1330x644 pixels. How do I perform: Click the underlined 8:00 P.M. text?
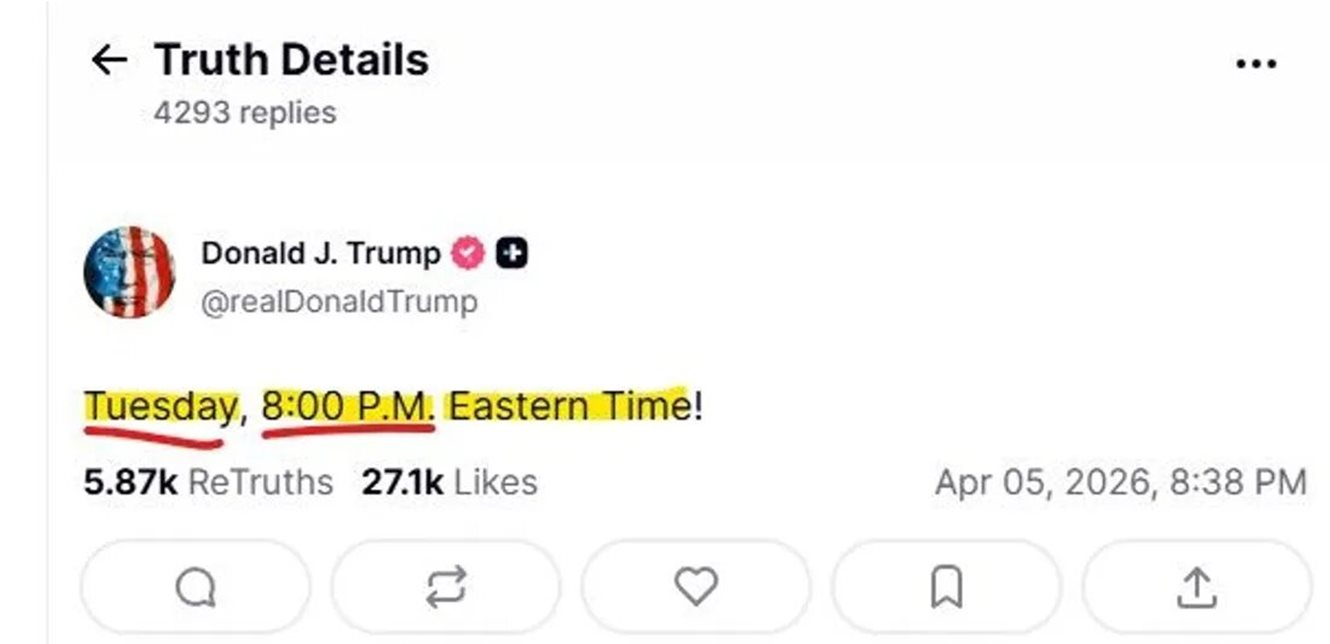coord(348,407)
